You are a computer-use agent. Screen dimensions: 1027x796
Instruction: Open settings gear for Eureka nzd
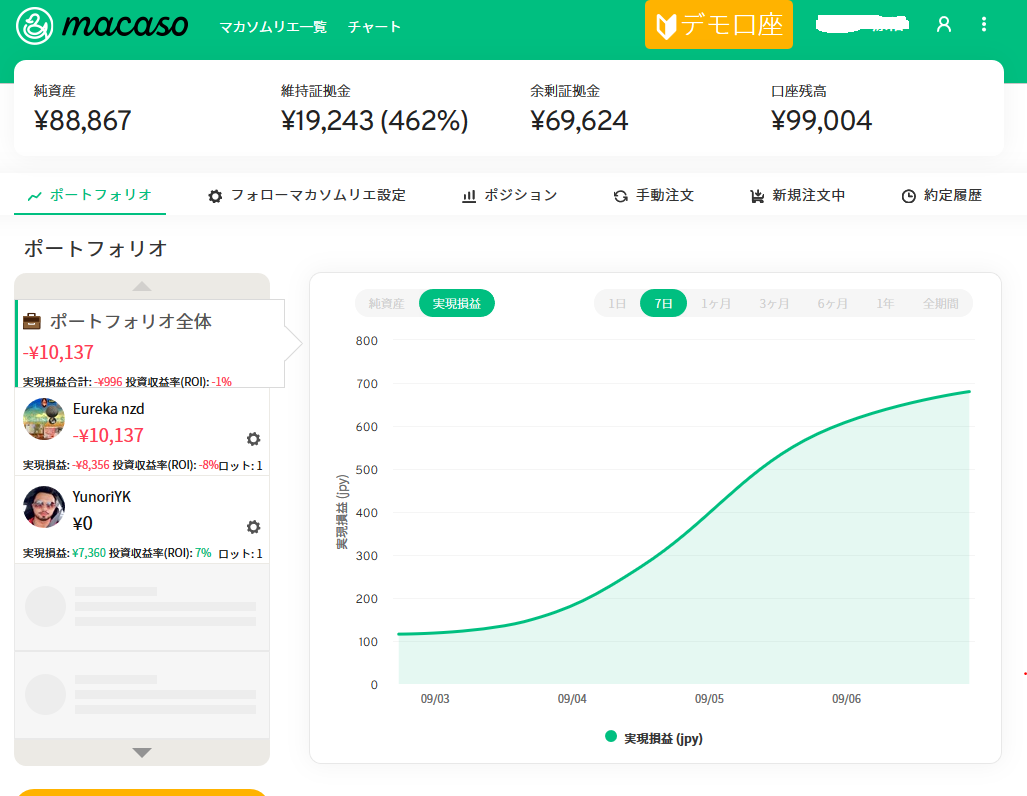pyautogui.click(x=253, y=439)
